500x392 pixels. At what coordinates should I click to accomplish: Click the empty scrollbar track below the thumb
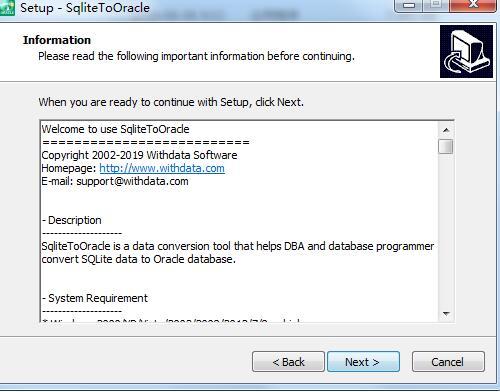tap(446, 230)
